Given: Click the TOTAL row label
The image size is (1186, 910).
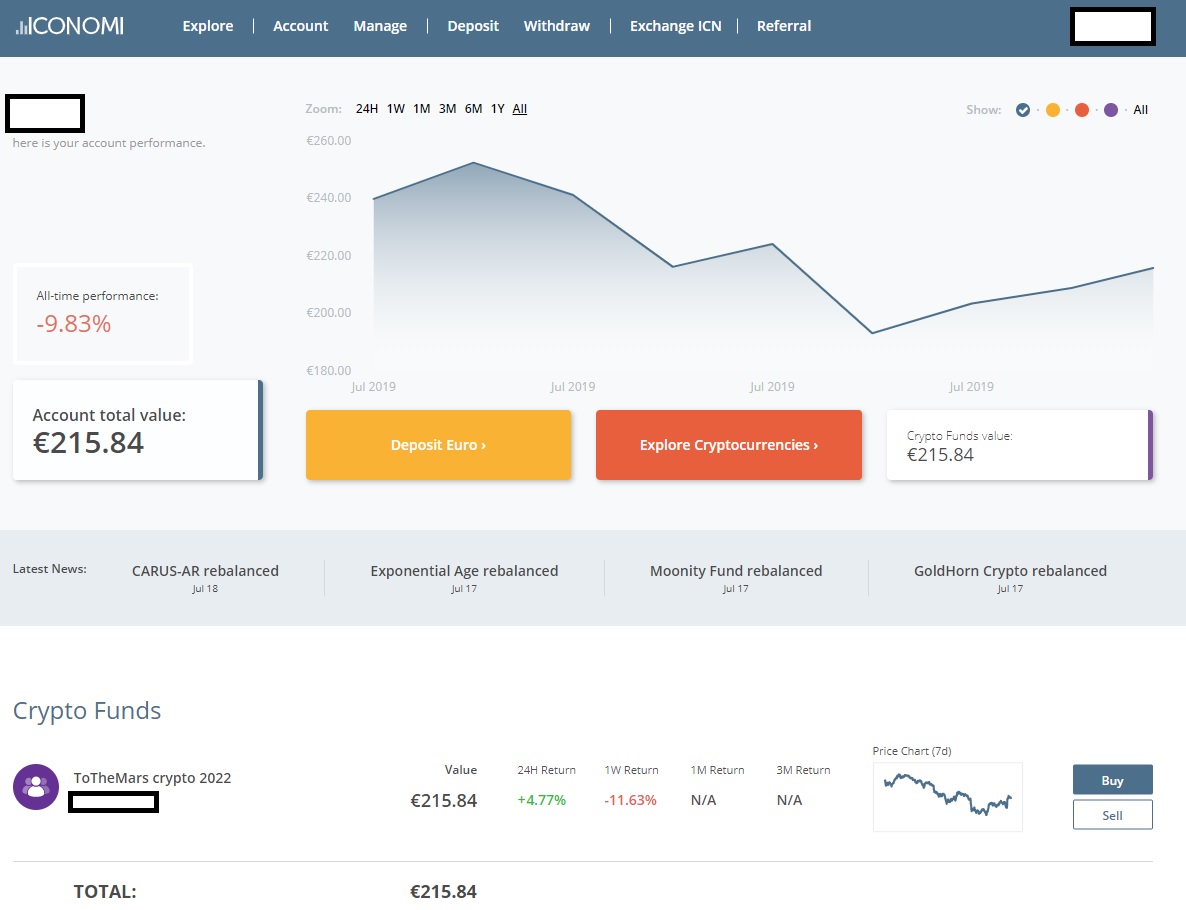Looking at the screenshot, I should [x=104, y=892].
